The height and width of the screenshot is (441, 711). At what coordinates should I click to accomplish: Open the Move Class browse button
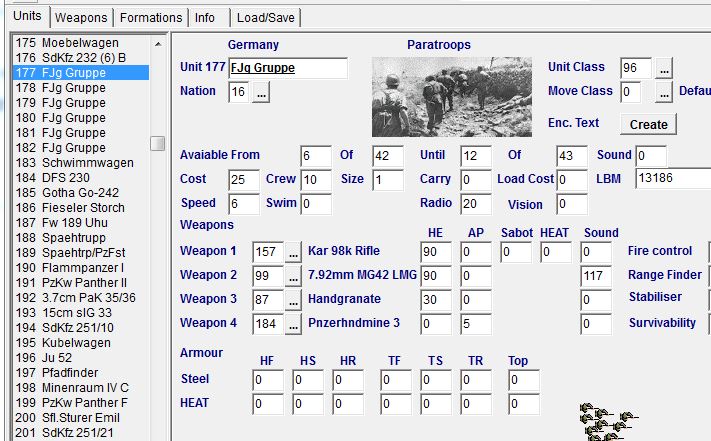point(664,92)
